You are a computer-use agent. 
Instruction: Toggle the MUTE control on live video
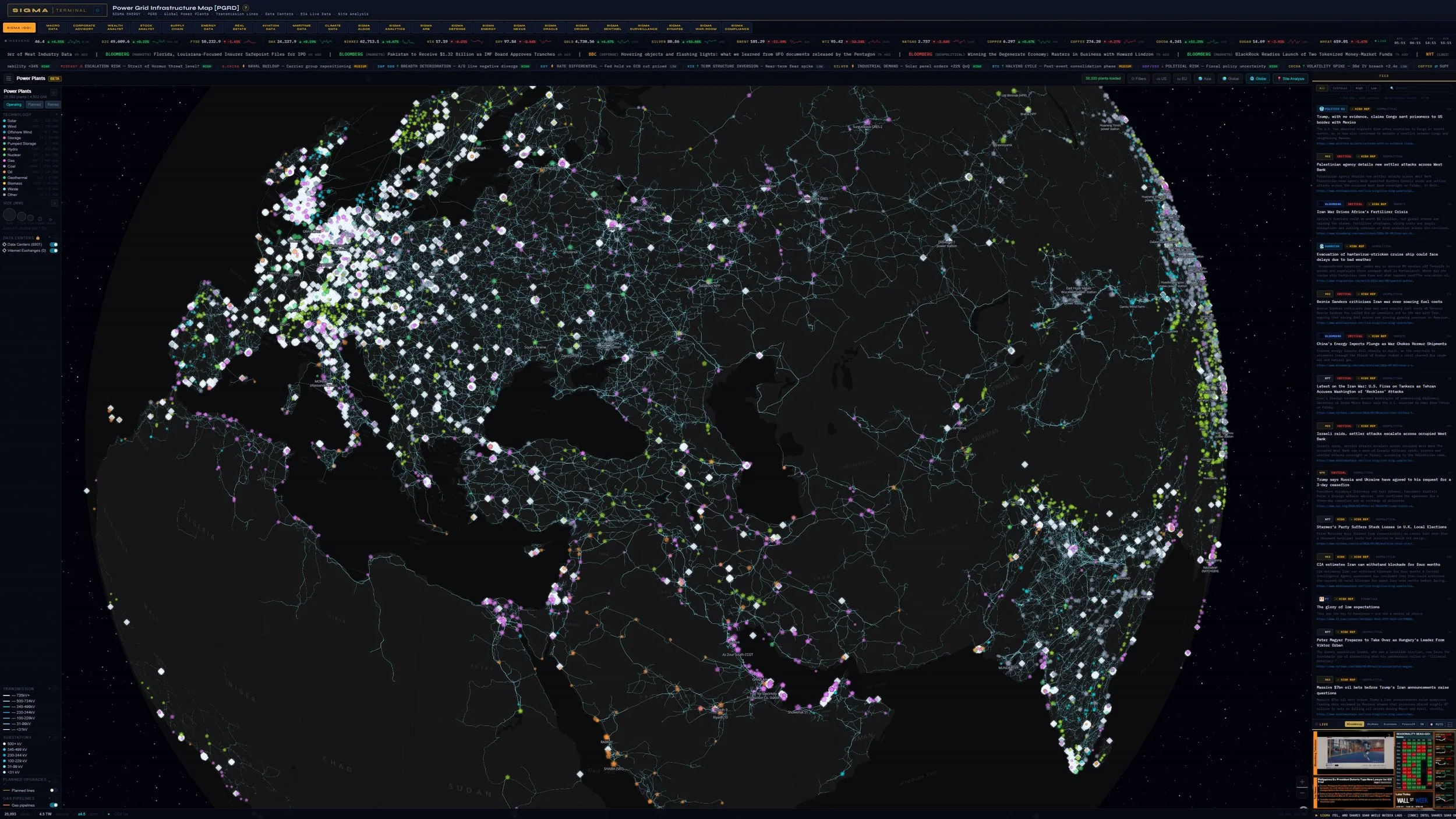1437,724
